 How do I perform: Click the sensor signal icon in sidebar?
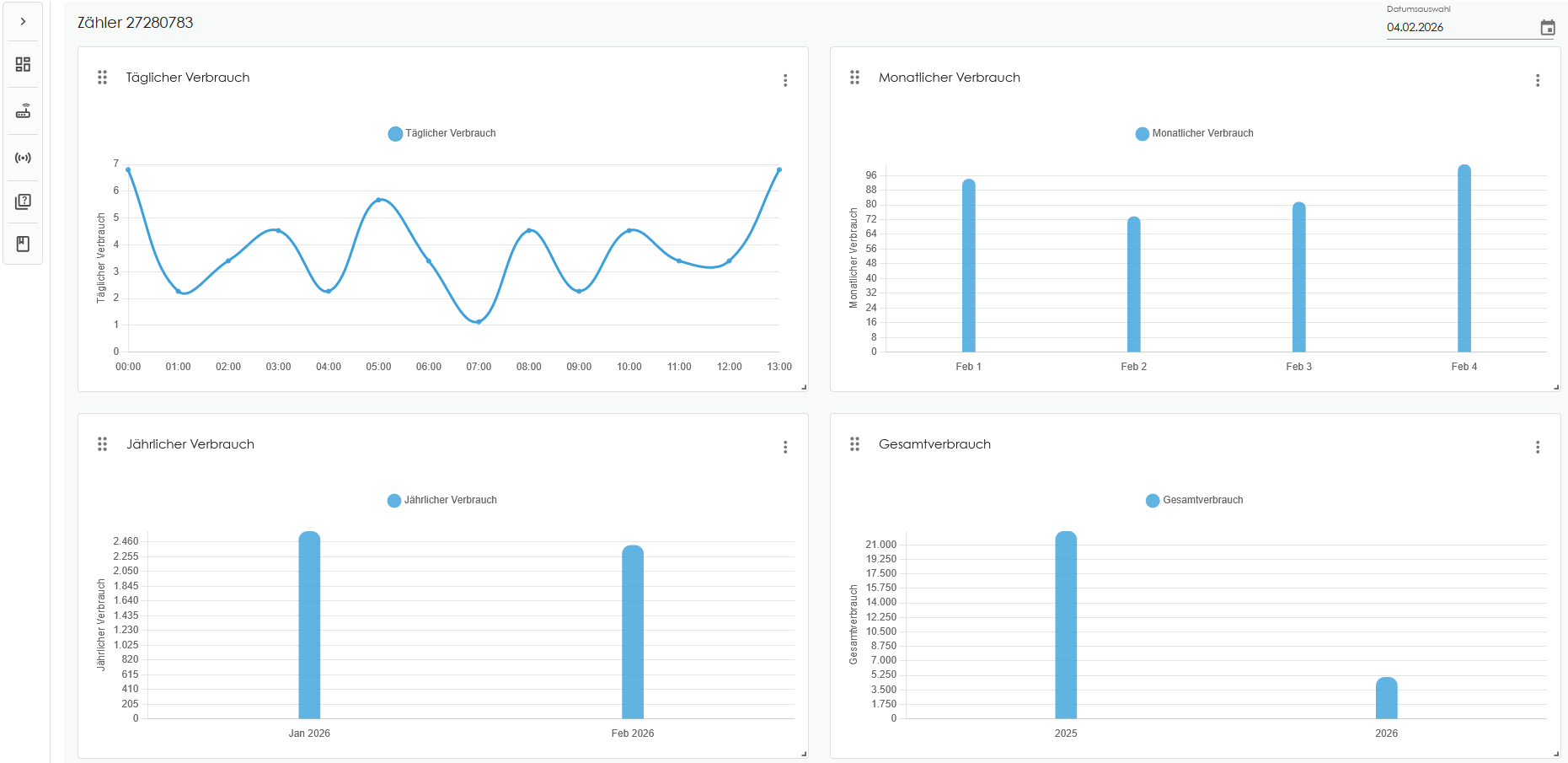pyautogui.click(x=23, y=158)
